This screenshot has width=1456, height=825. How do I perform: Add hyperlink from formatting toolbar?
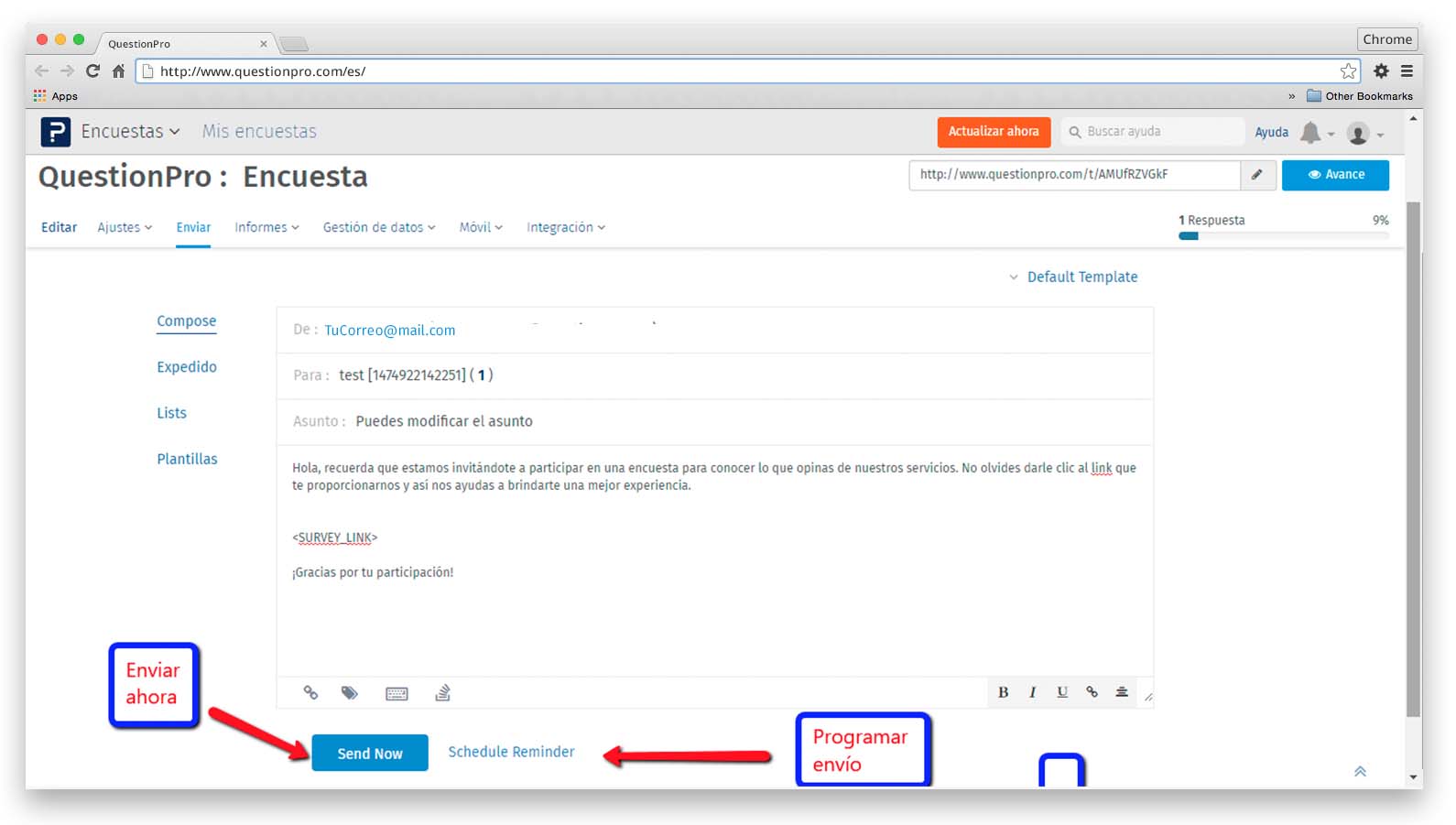point(1092,692)
